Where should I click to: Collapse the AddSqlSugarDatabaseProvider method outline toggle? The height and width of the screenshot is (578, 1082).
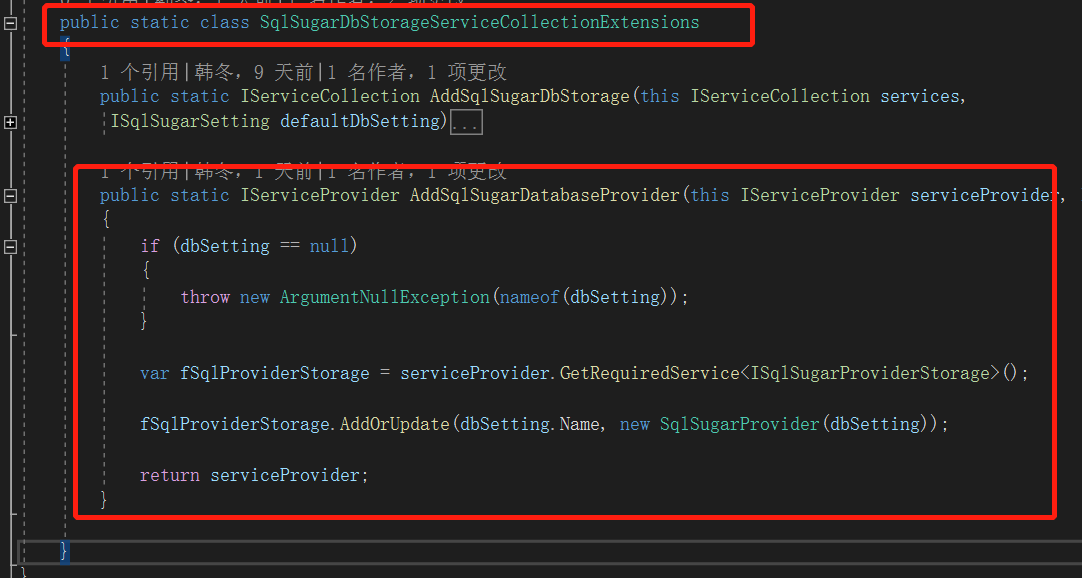pos(10,196)
